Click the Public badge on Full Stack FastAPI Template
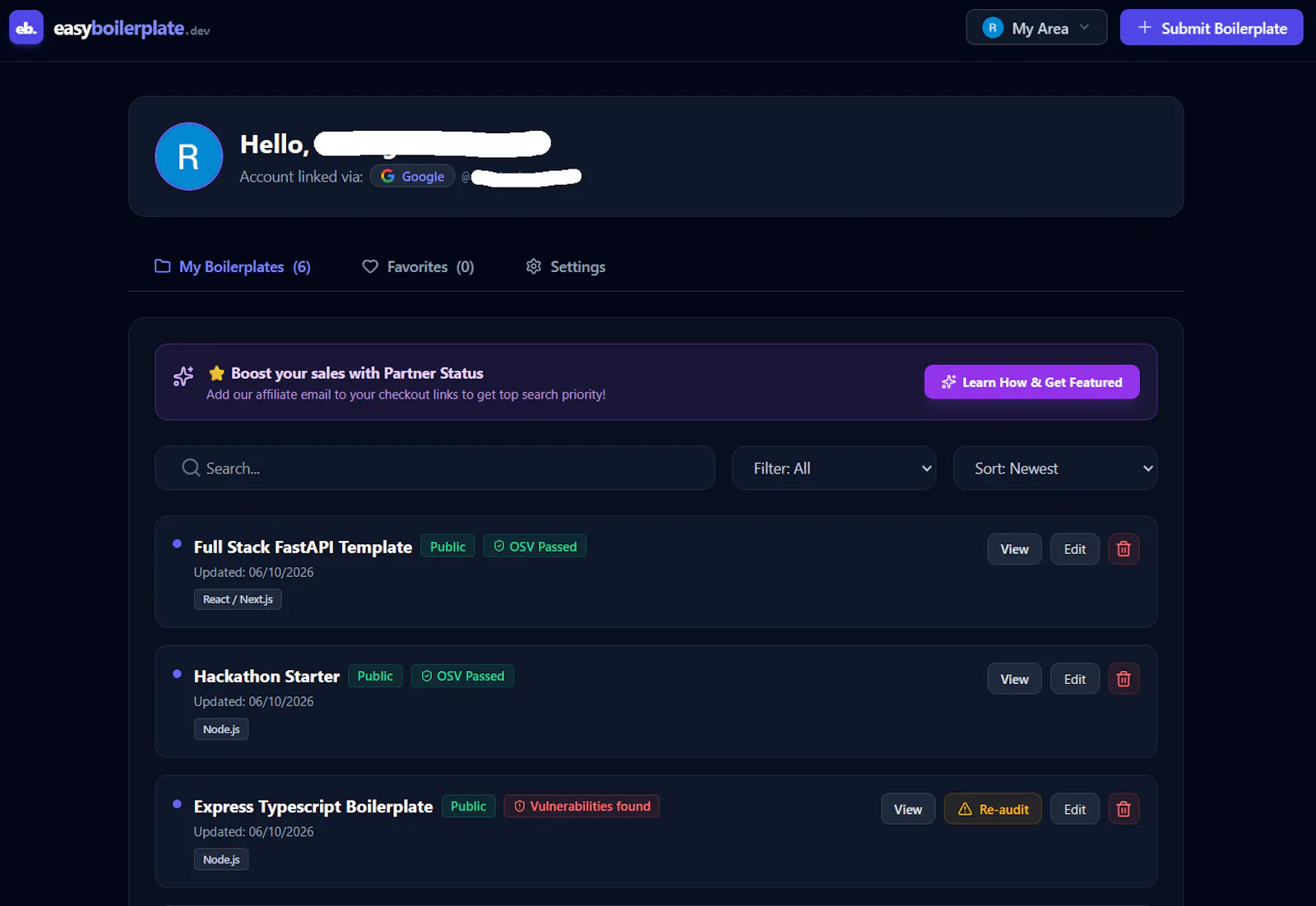This screenshot has height=906, width=1316. 447,547
